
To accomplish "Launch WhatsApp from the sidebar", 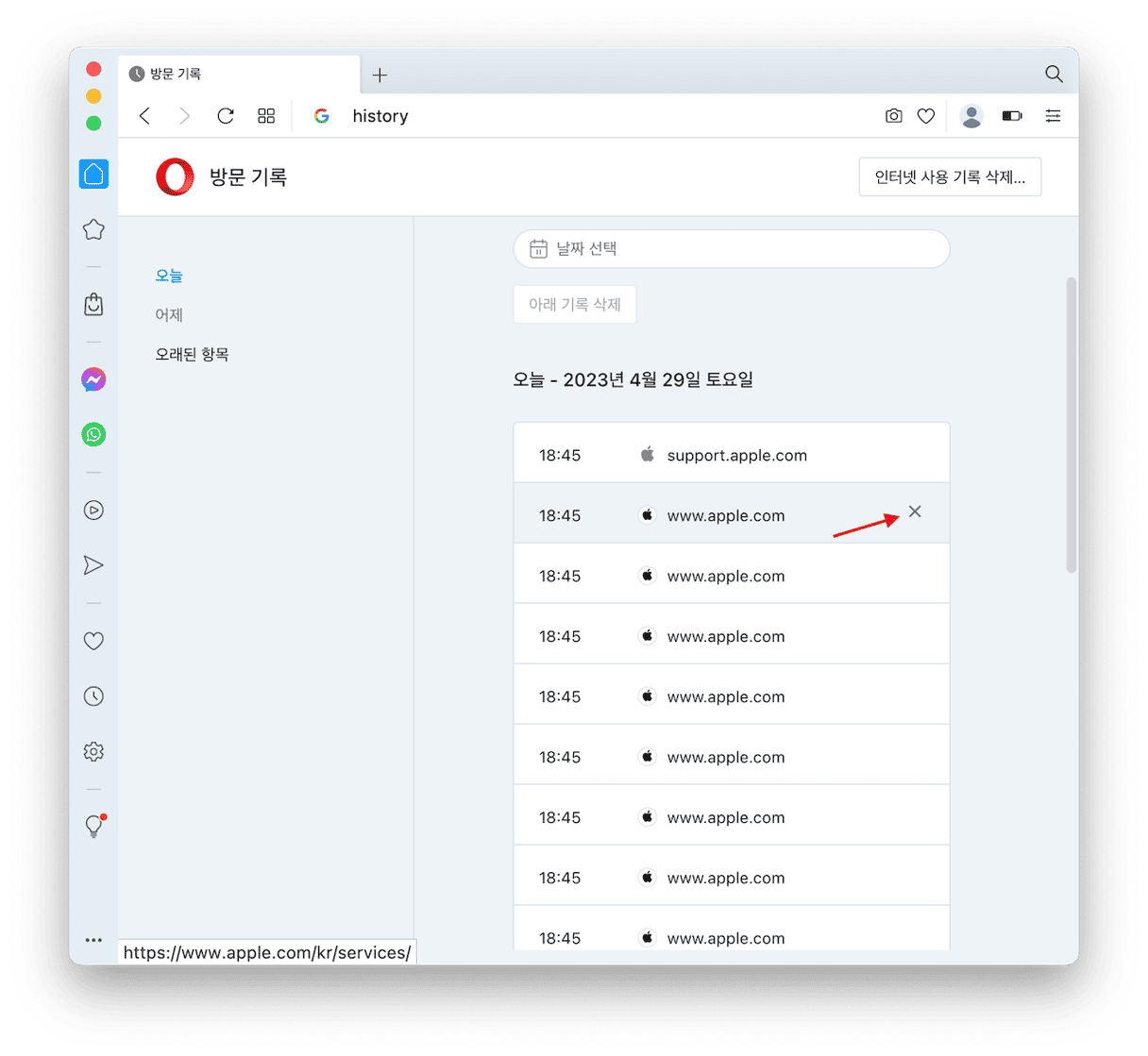I will click(x=93, y=435).
